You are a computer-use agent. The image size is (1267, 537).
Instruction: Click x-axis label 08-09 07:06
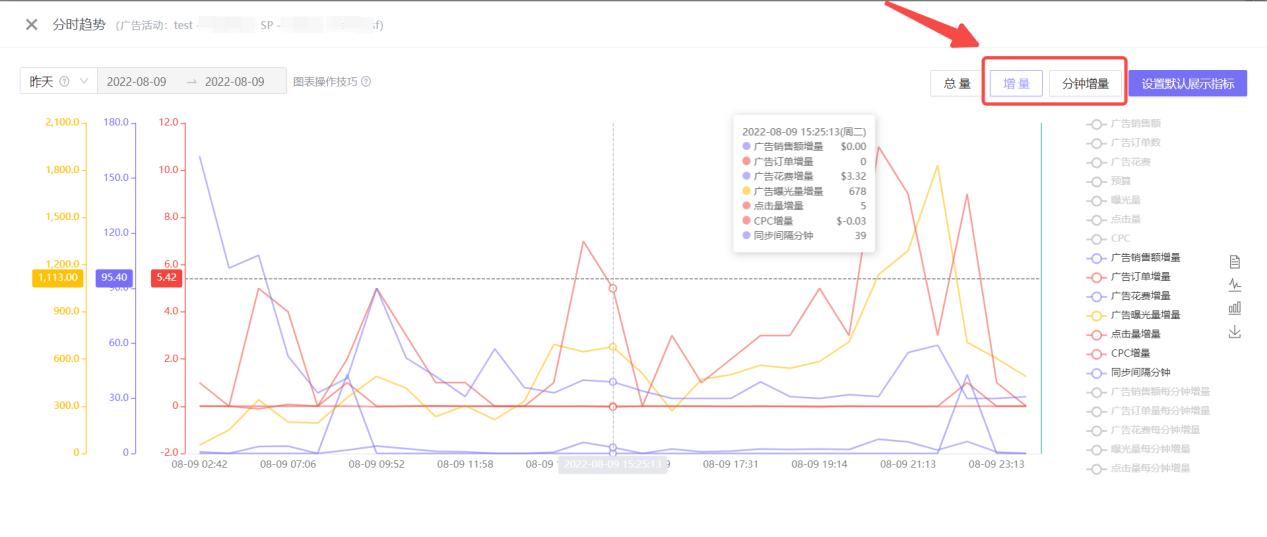pyautogui.click(x=288, y=464)
